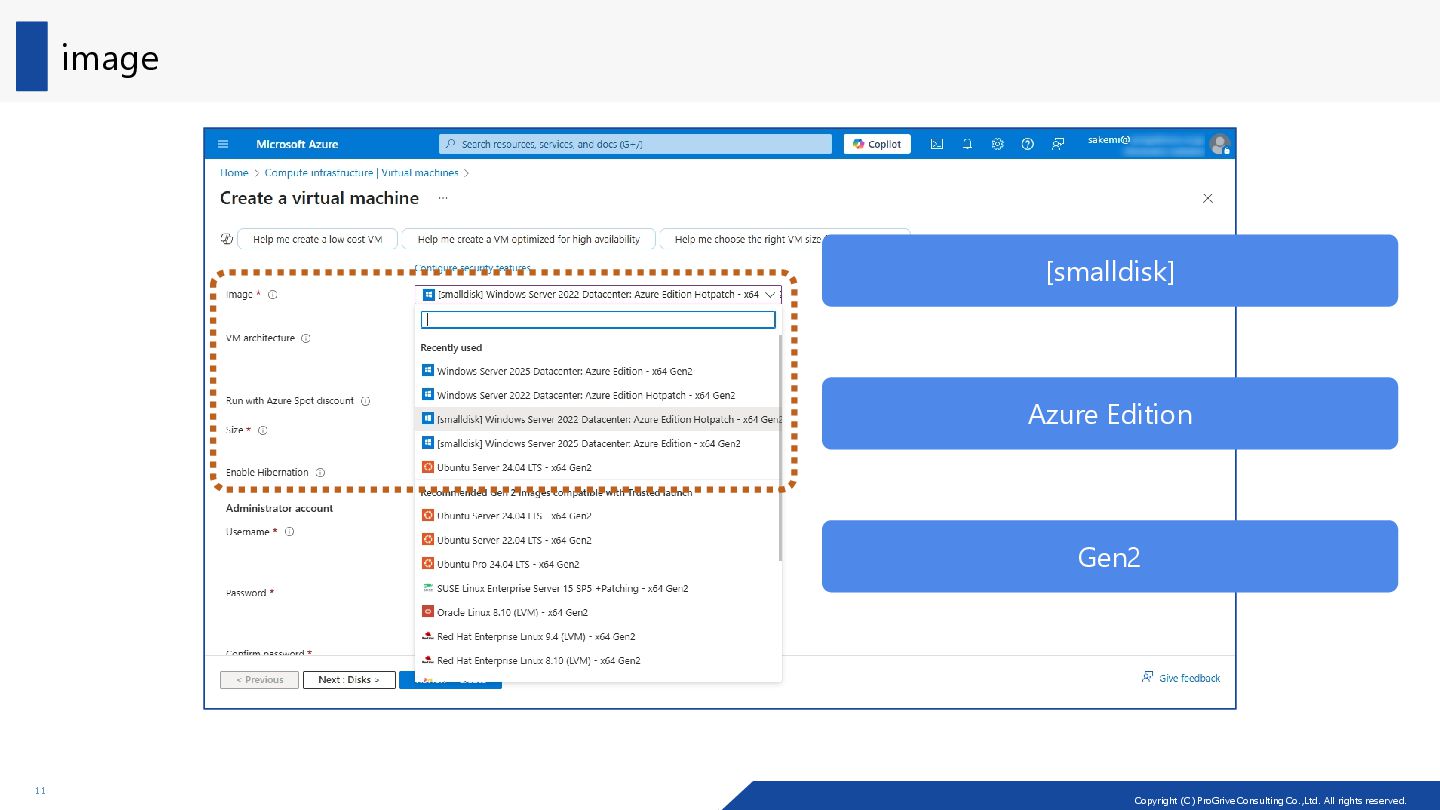Select Red Hat Enterprise Linux 8.10 (LVM)

[x=598, y=660]
